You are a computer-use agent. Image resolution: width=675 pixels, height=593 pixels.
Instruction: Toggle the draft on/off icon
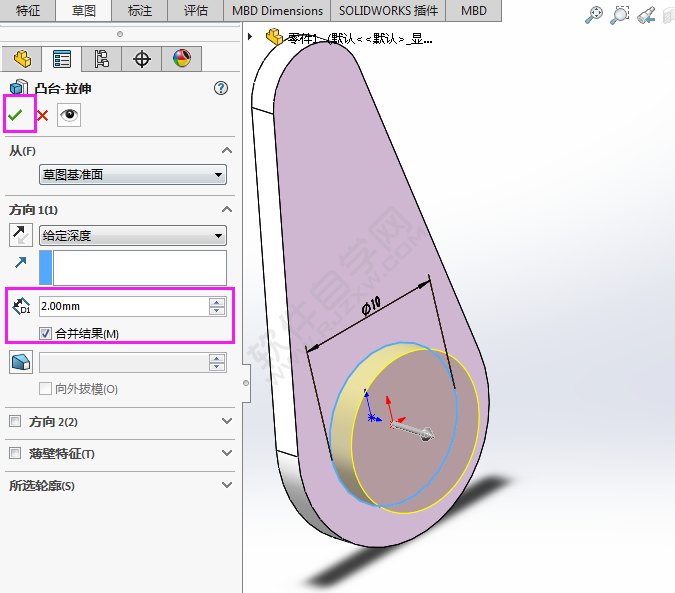21,362
